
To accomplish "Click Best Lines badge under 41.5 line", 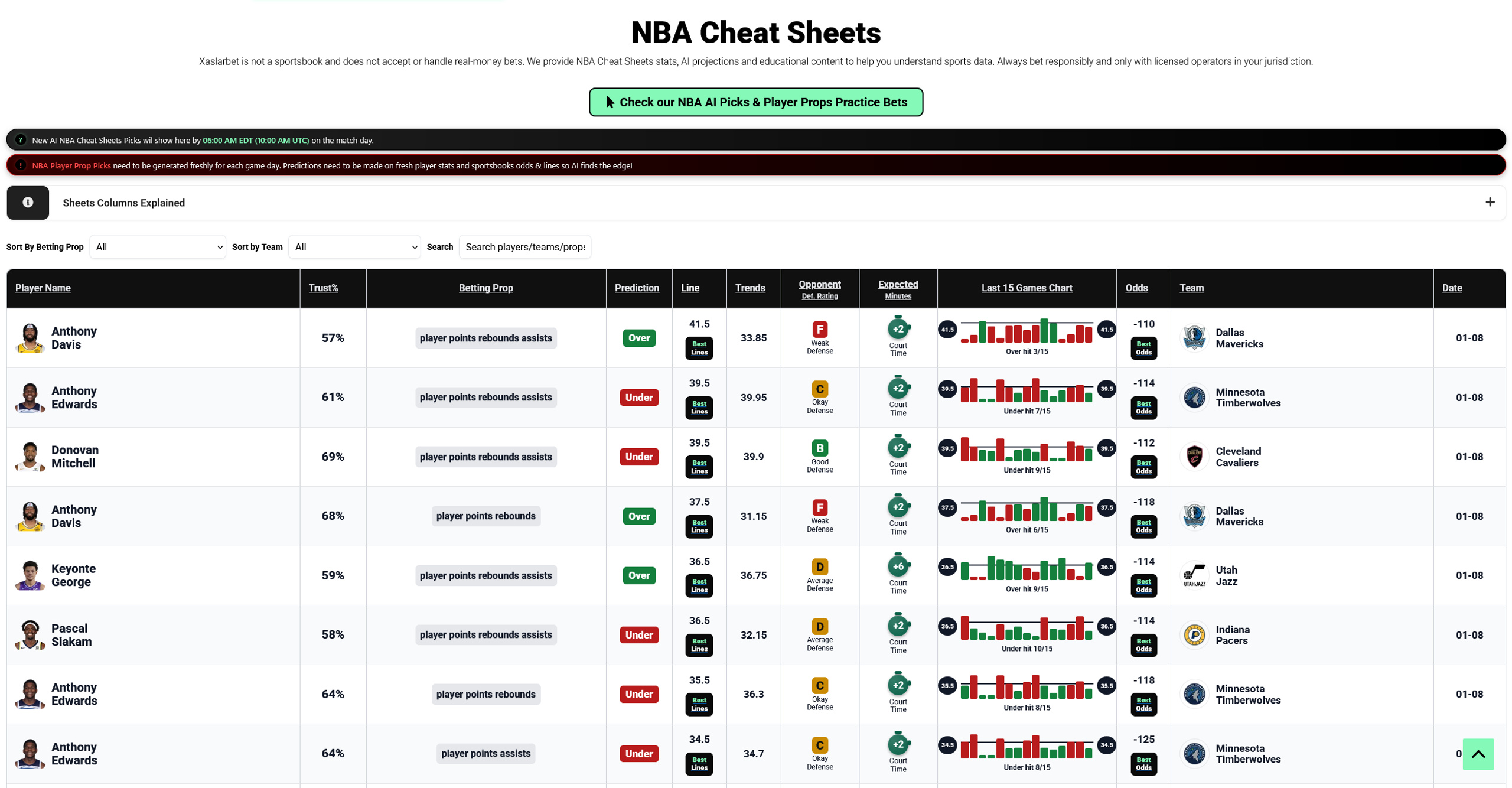I will tap(699, 349).
